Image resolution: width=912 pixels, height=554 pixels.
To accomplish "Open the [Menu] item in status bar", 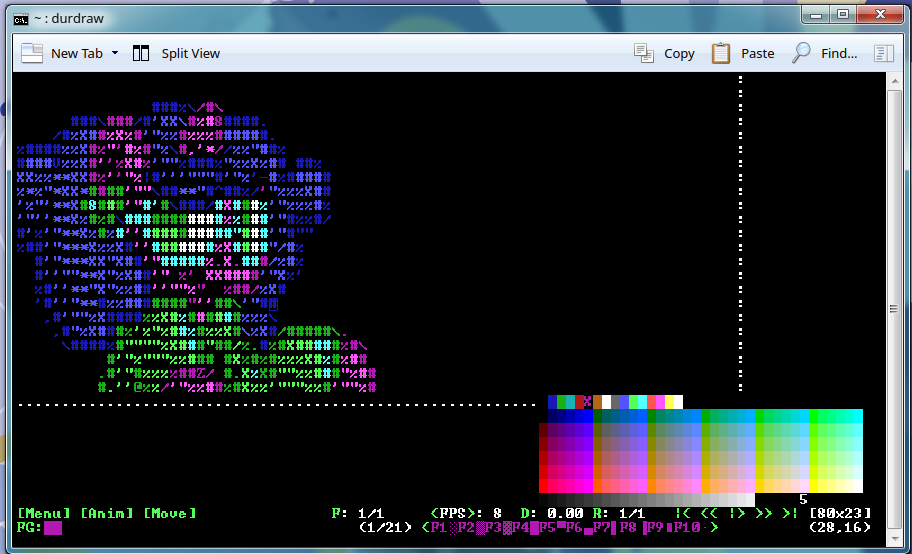I will click(44, 513).
